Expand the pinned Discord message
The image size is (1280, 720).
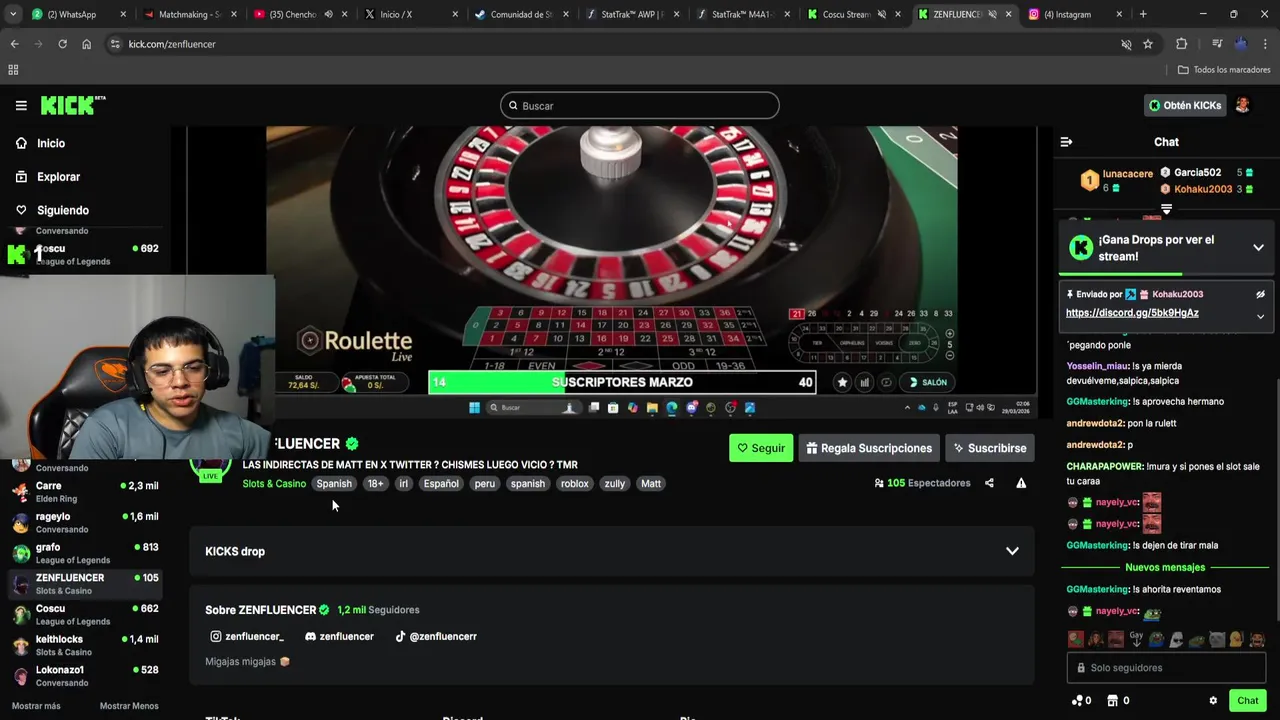tap(1260, 317)
